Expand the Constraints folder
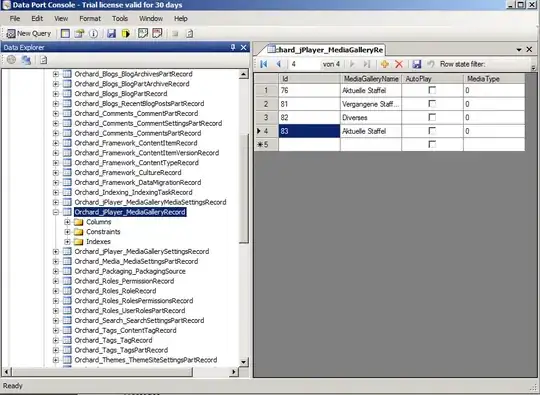 tap(68, 232)
